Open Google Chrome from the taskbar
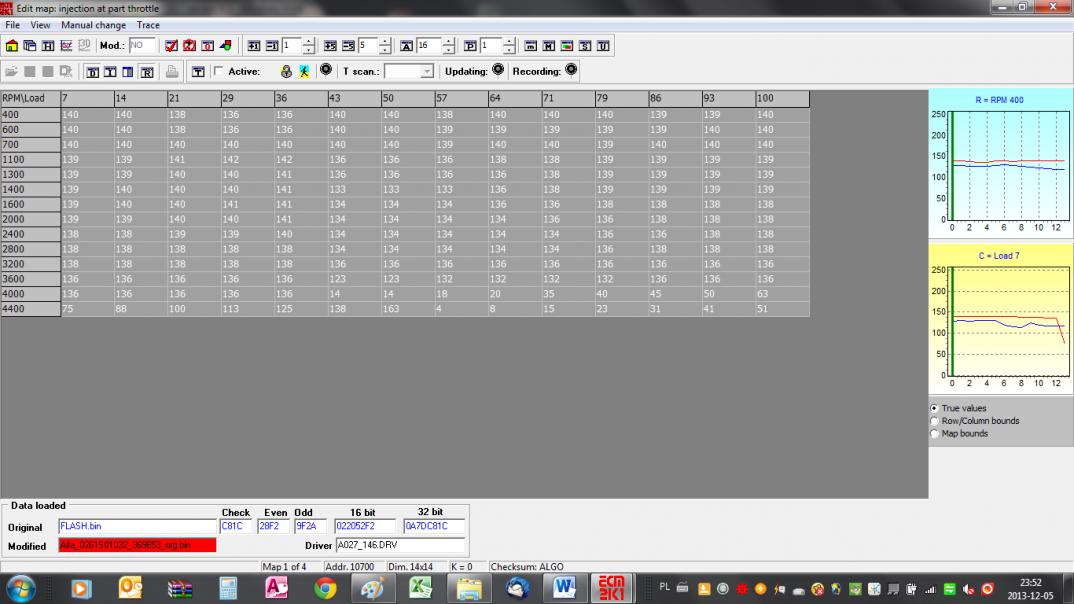The height and width of the screenshot is (604, 1074). pos(325,589)
